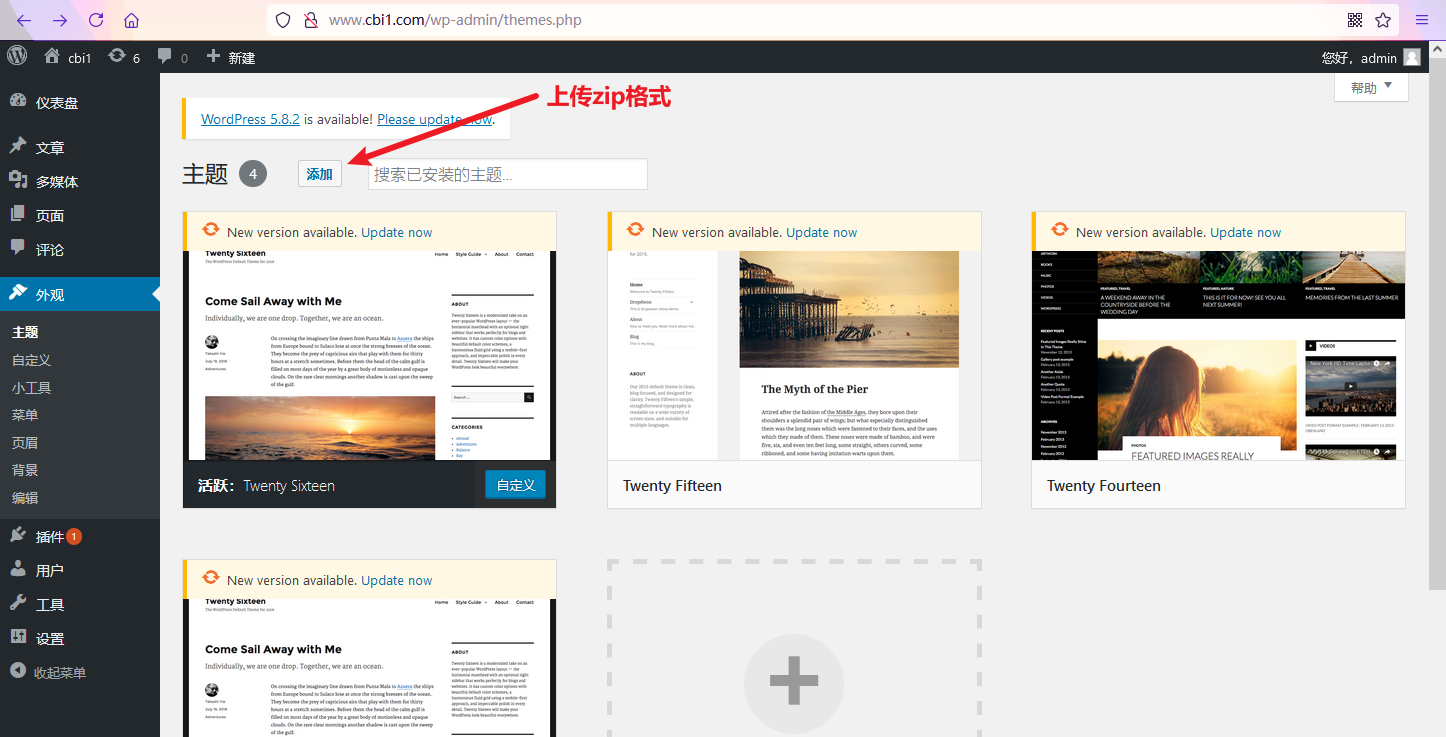Open comments bubble showing 0

172,57
